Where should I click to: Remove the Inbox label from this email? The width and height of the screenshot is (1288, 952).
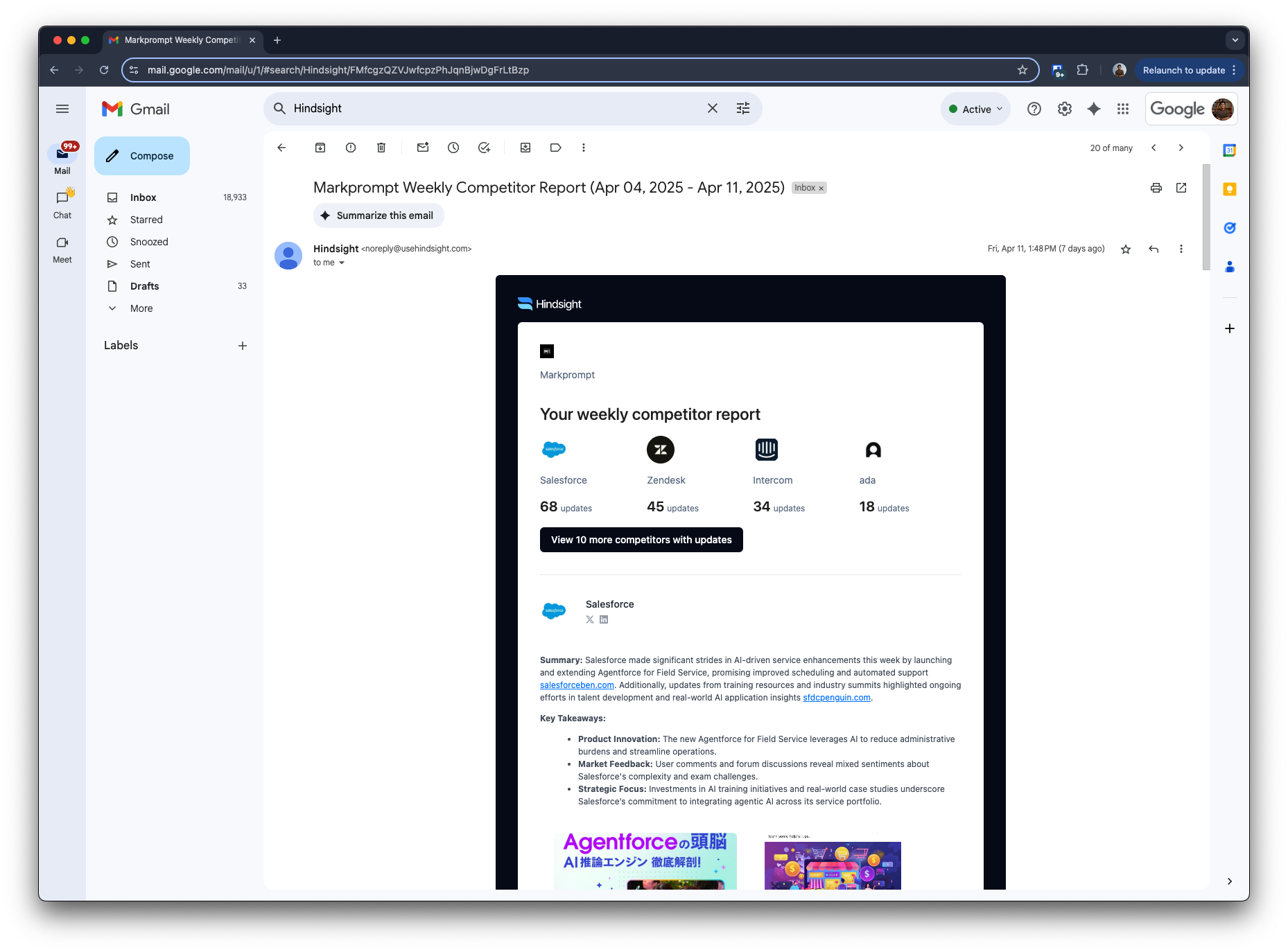(x=821, y=188)
